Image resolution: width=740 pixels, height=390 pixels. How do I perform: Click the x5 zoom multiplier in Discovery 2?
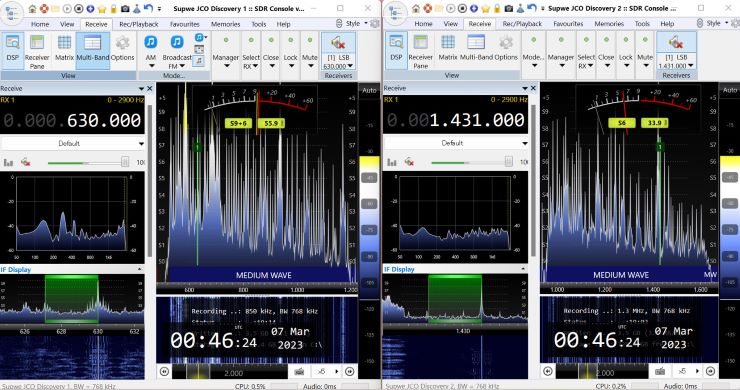pyautogui.click(x=682, y=371)
